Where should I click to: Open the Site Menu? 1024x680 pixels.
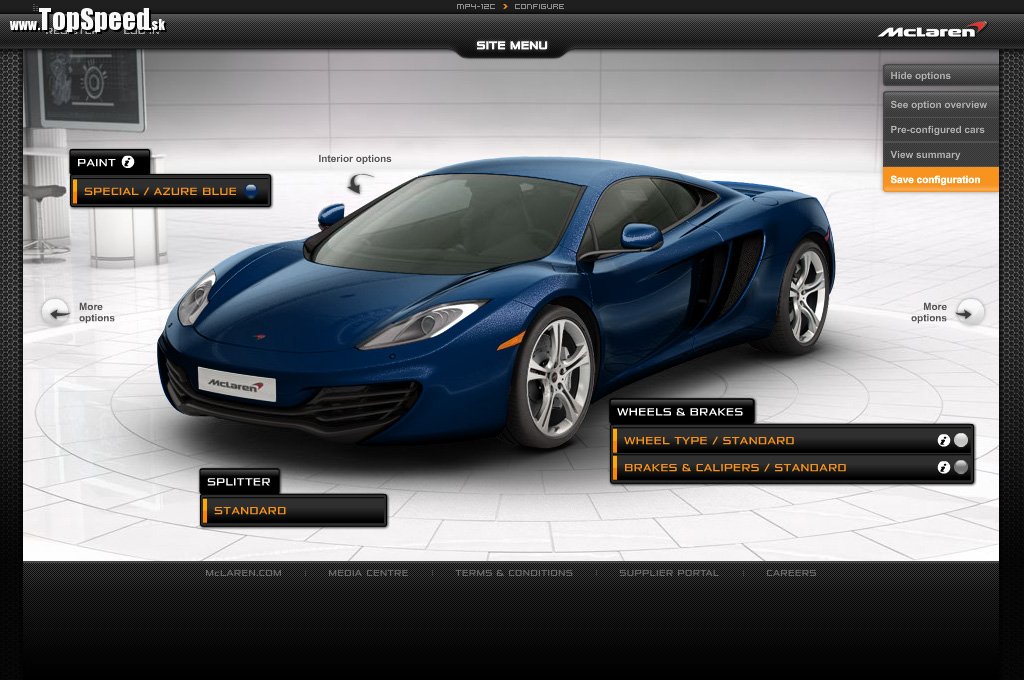pyautogui.click(x=511, y=46)
